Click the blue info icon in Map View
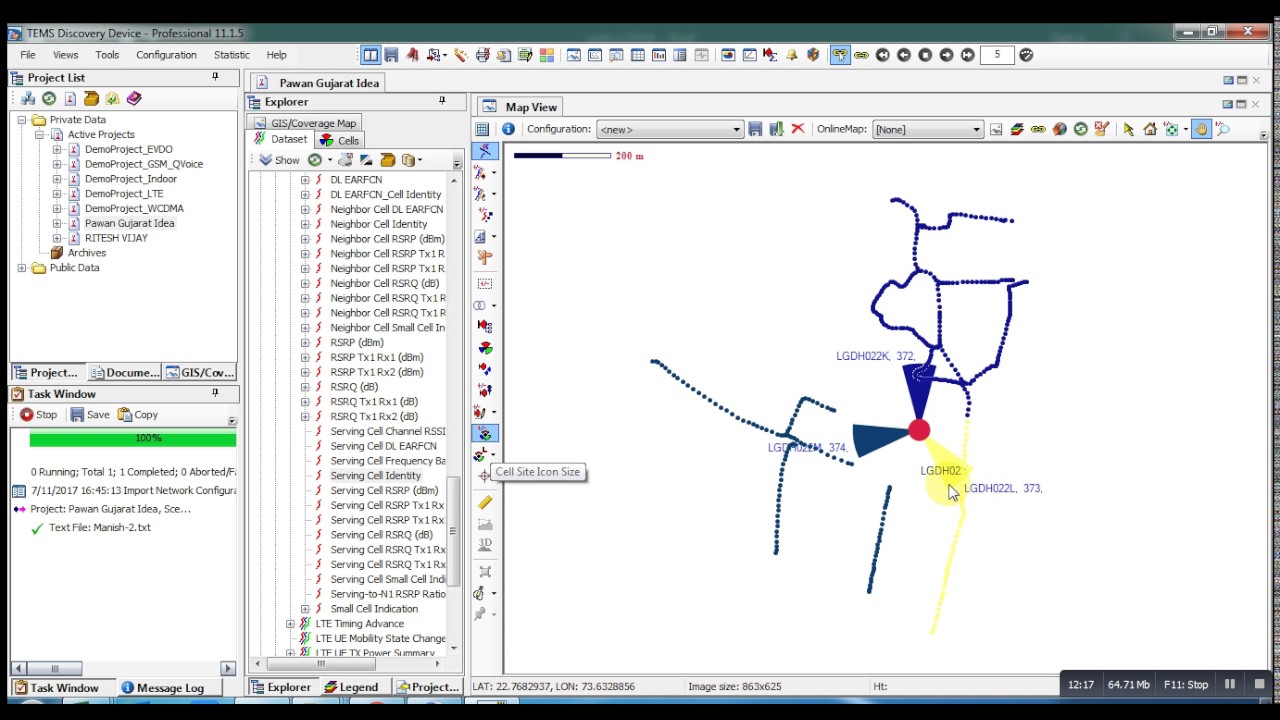Viewport: 1280px width, 720px height. [508, 129]
